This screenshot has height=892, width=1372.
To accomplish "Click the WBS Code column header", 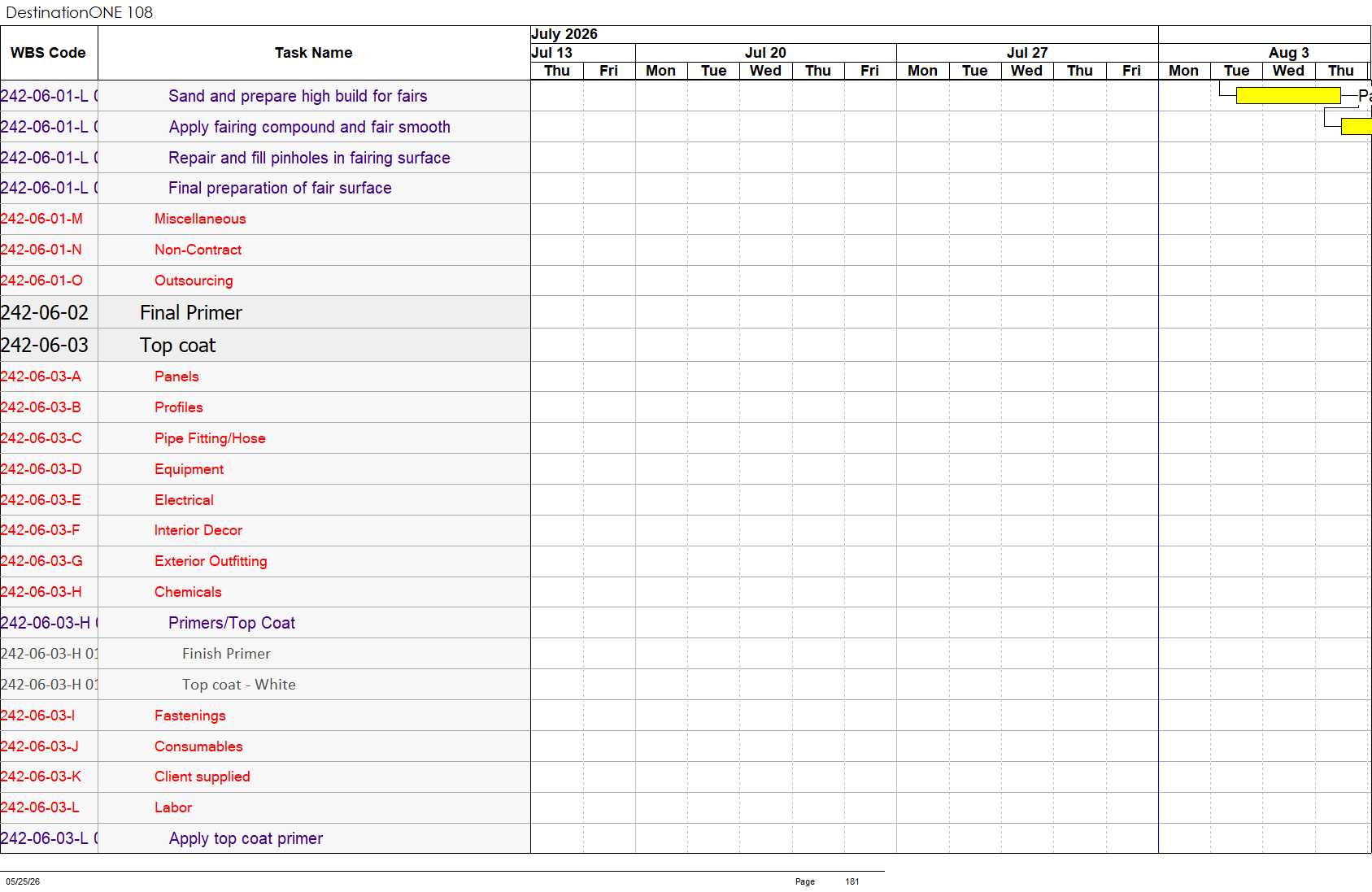I will [48, 53].
